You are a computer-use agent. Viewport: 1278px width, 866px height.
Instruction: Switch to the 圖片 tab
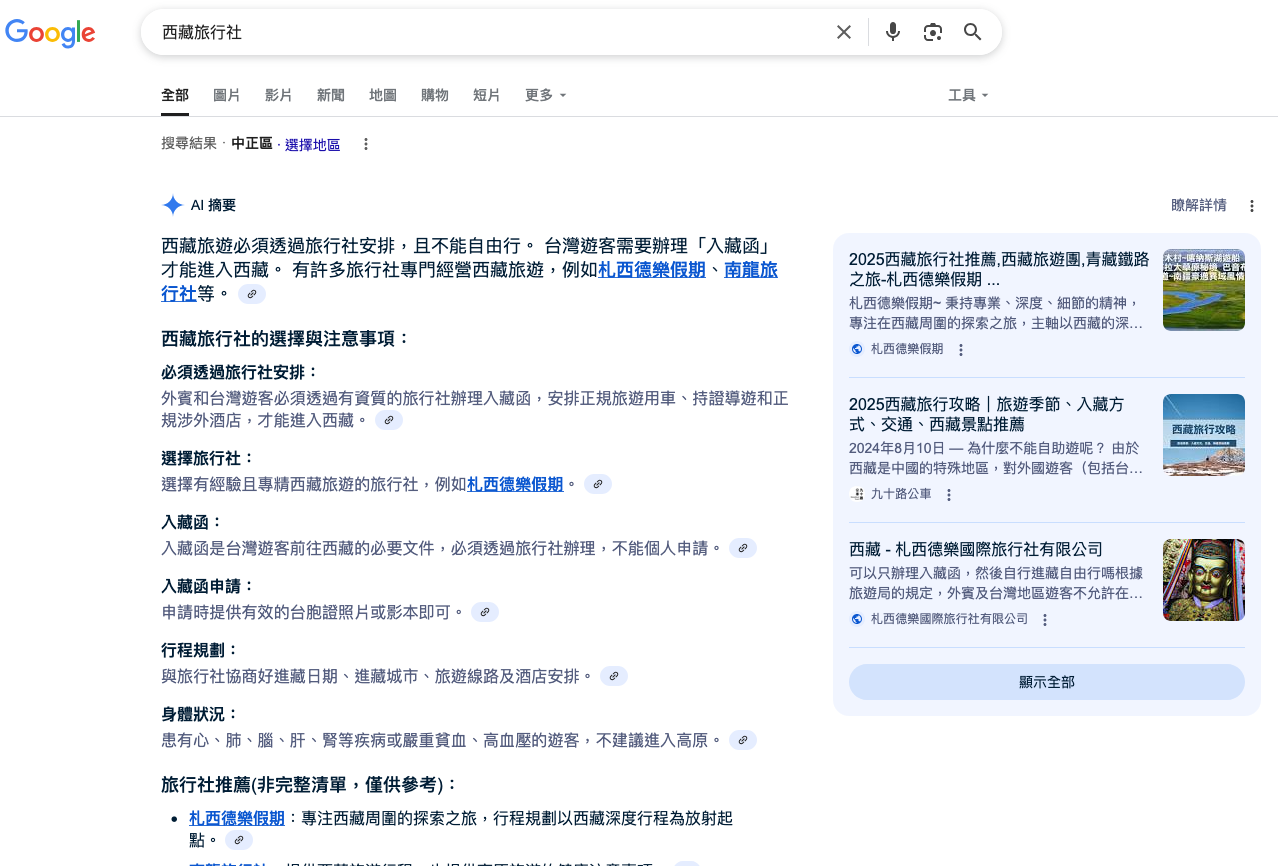[227, 95]
